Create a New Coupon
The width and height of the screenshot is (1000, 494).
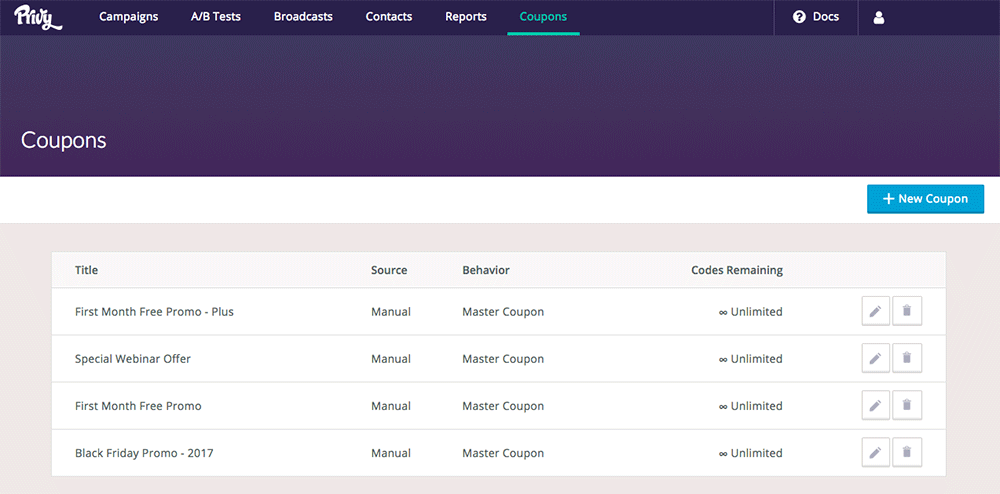[925, 199]
